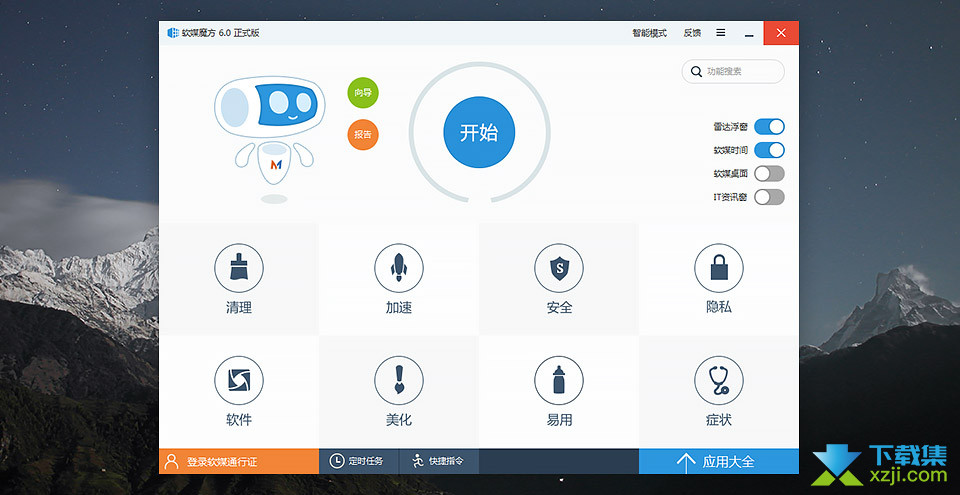Click the 软媒魔方 6.0 正式版 title text
Screen dimensions: 960x495
pyautogui.click(x=221, y=33)
